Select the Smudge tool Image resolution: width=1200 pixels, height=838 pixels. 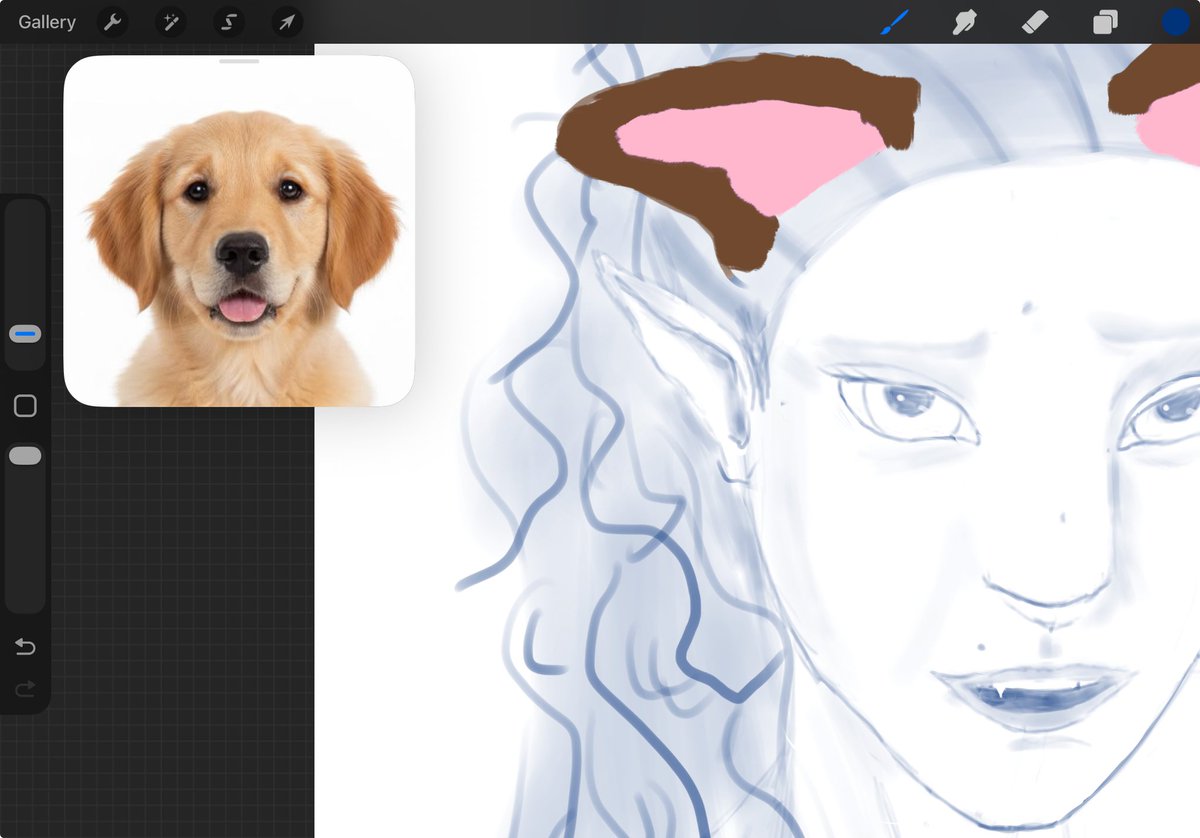(965, 22)
